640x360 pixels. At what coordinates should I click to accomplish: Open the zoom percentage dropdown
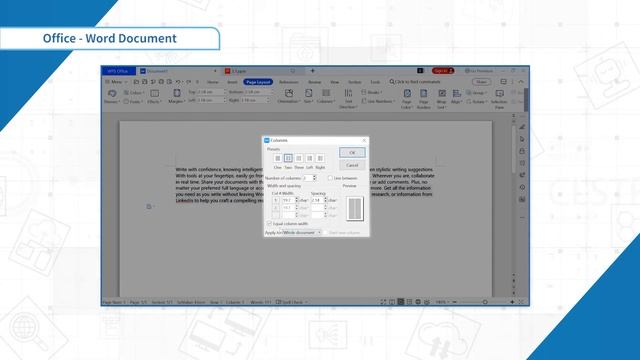pos(442,302)
